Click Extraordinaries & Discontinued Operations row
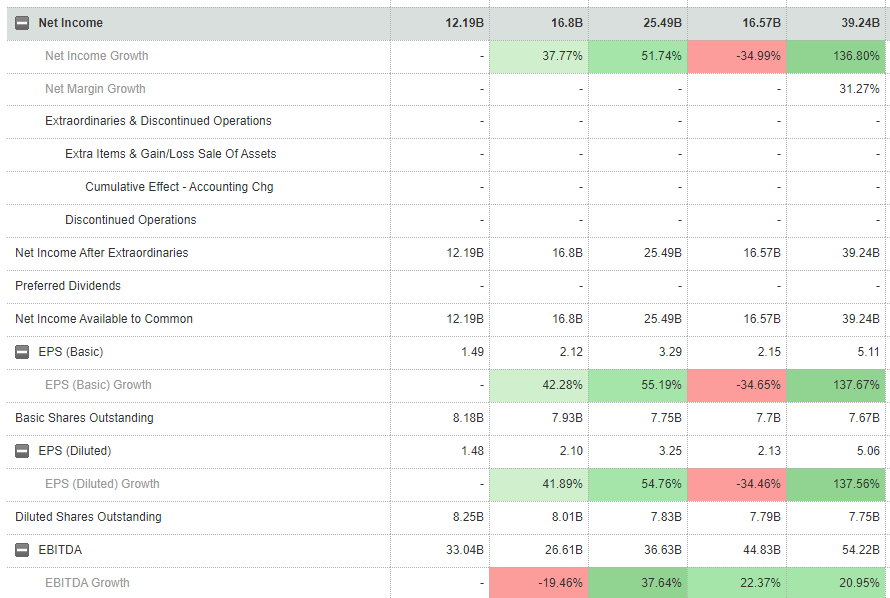The image size is (890, 598). pyautogui.click(x=158, y=121)
